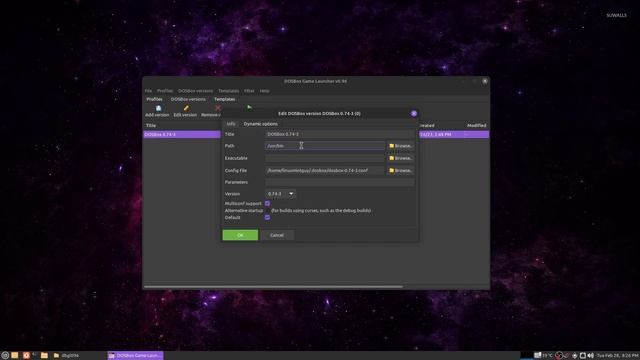Click the green run icon in the toolbar
Screen dimensions: 640x360
(x=249, y=107)
